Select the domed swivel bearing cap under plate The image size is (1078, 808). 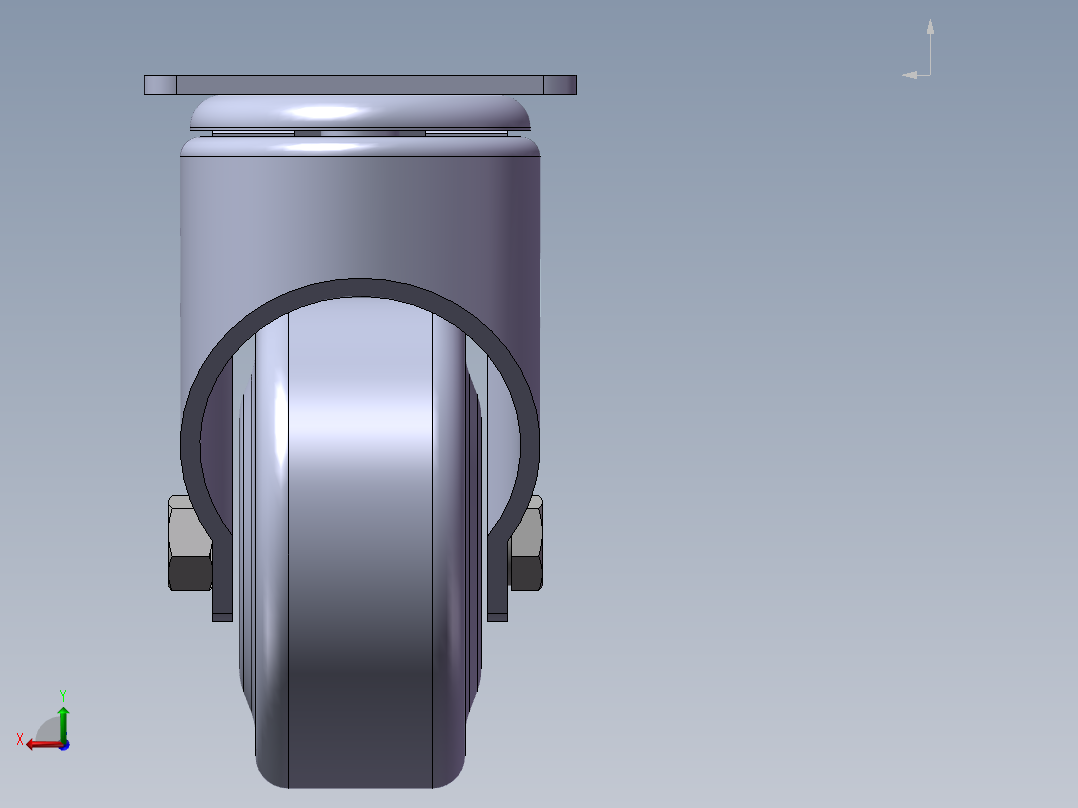click(360, 112)
